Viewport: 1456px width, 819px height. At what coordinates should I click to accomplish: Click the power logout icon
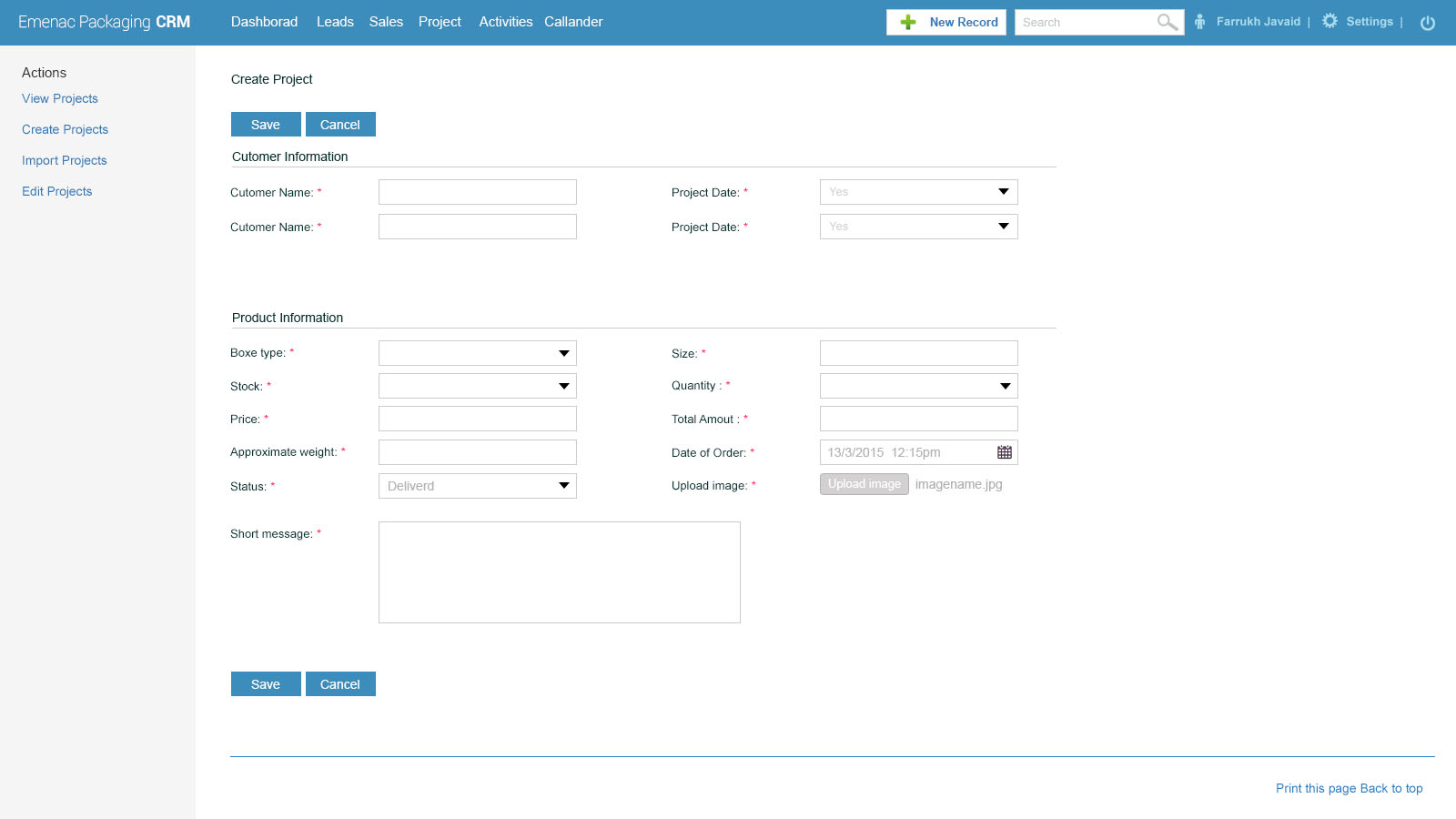pos(1428,23)
